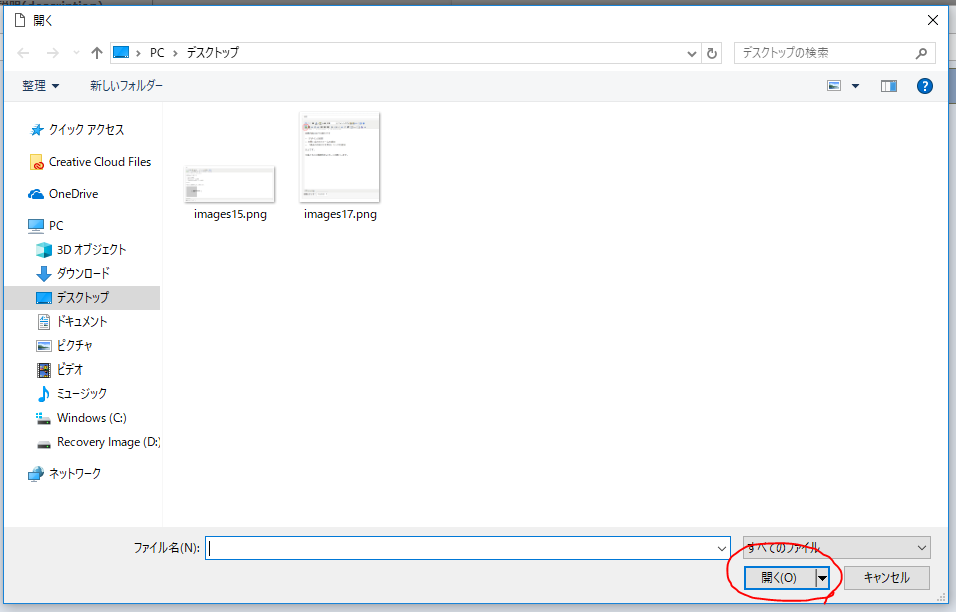Select the images17.png thumbnail
The width and height of the screenshot is (956, 612).
[x=340, y=160]
